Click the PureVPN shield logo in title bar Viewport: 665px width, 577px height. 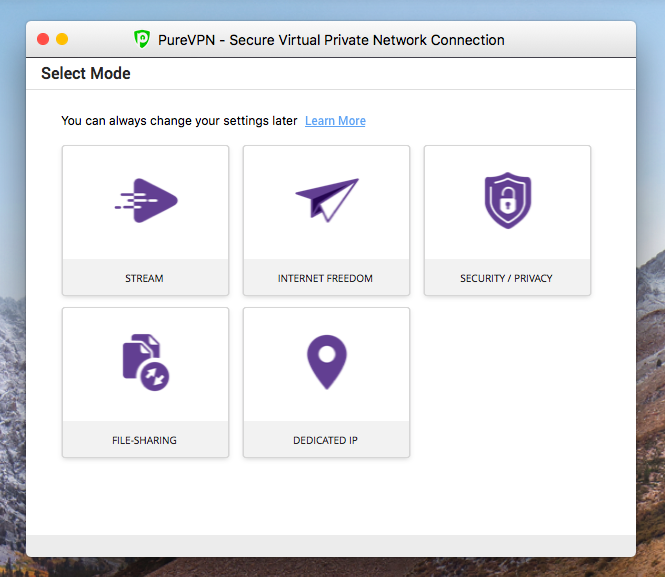pos(142,39)
